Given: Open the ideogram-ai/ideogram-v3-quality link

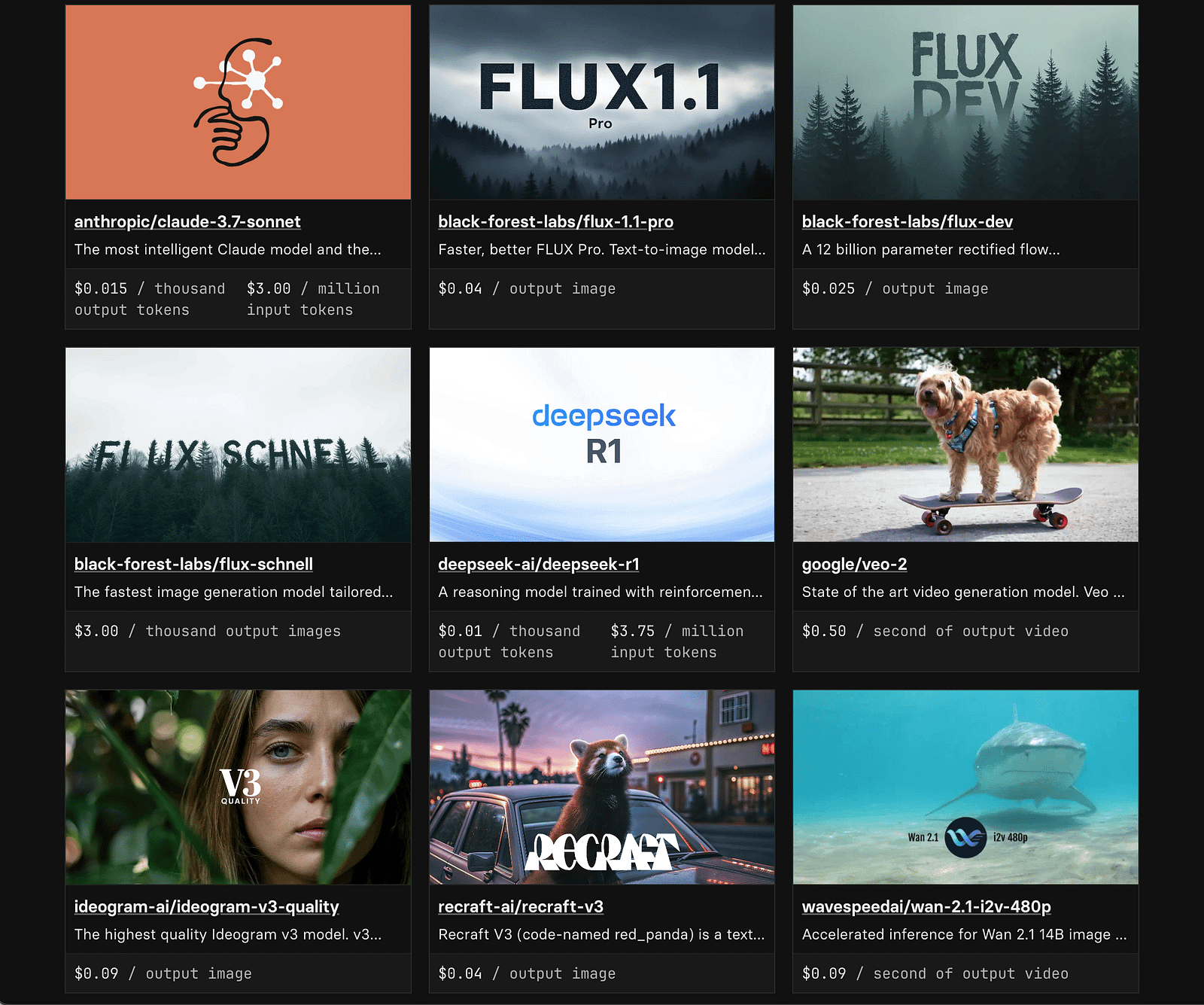Looking at the screenshot, I should pyautogui.click(x=207, y=907).
